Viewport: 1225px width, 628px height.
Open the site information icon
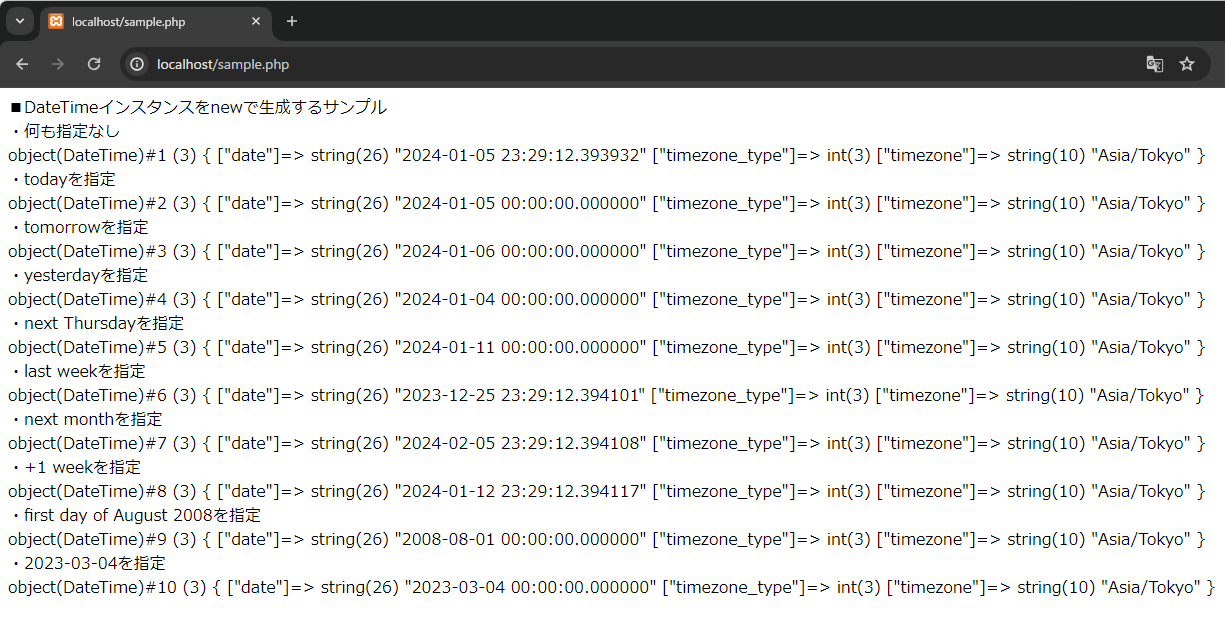click(138, 64)
